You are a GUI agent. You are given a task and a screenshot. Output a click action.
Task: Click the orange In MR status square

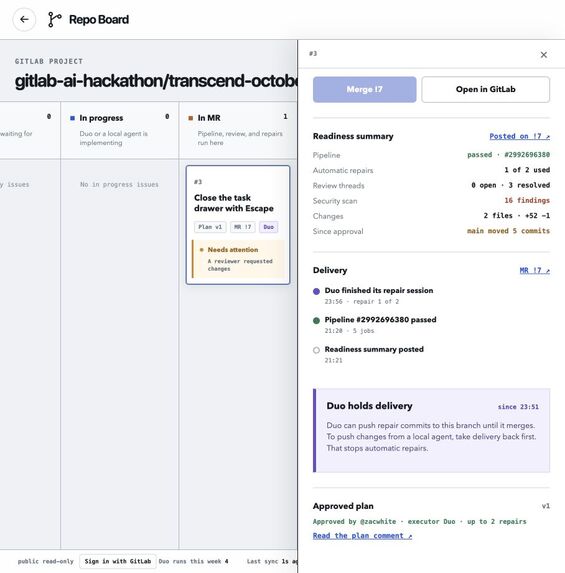point(190,118)
